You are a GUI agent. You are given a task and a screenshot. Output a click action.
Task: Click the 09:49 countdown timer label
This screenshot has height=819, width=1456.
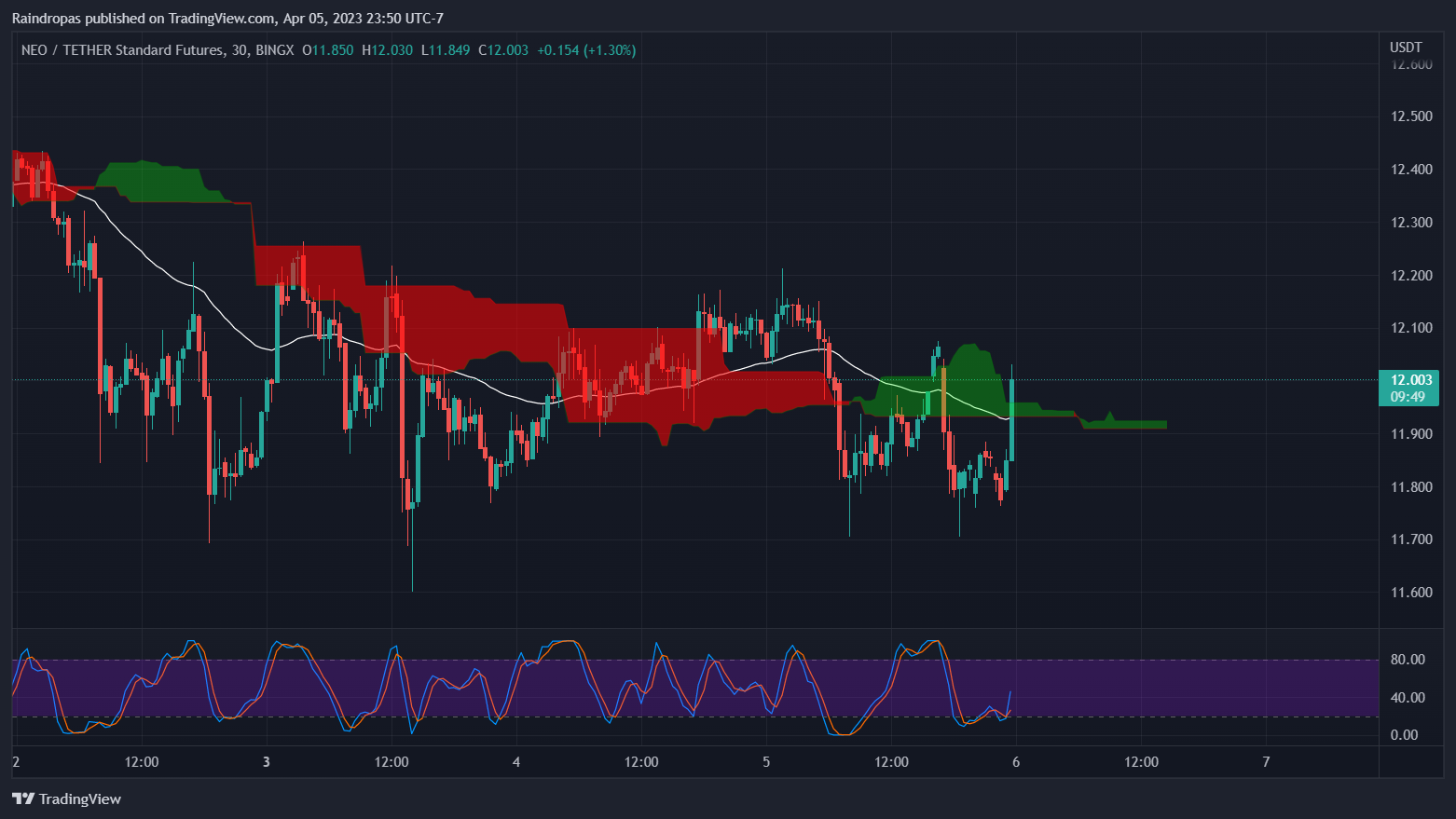[1408, 397]
